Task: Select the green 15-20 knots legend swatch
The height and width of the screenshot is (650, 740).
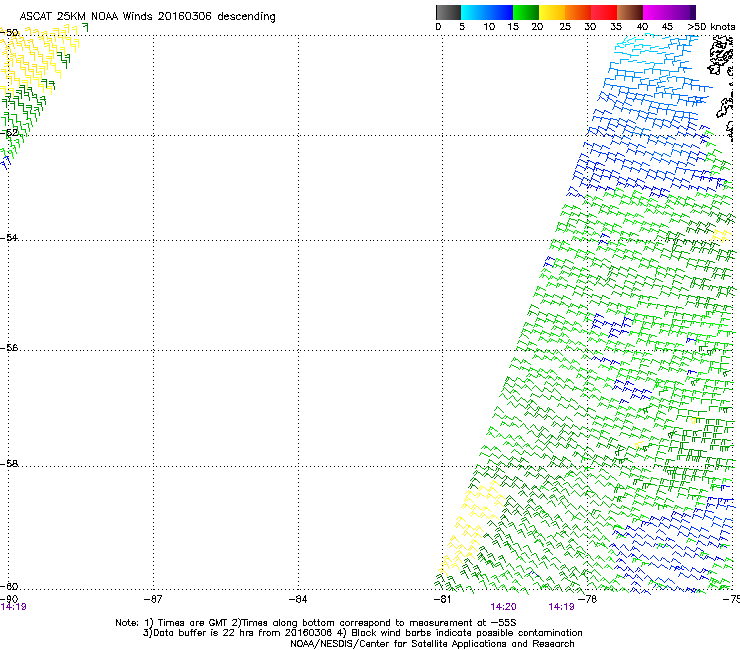Action: point(526,12)
